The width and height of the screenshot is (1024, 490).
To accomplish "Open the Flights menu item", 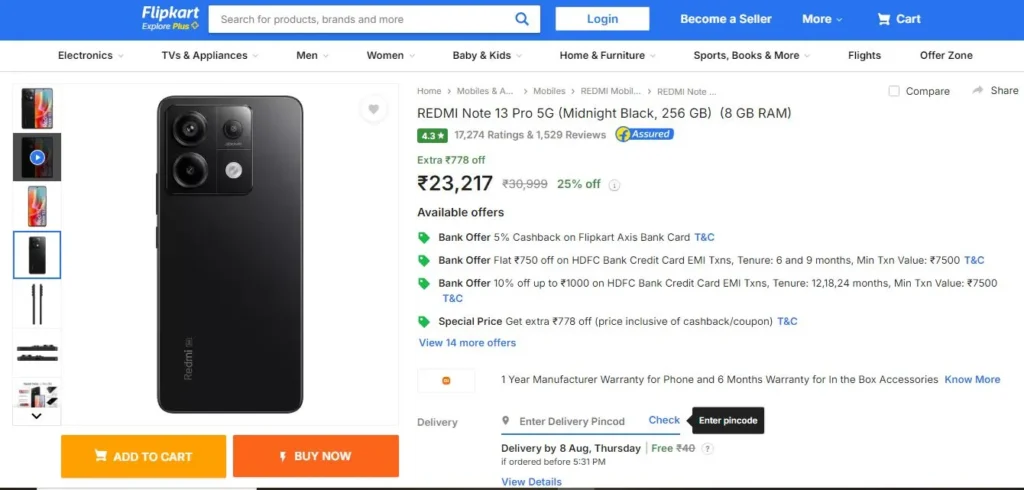I will [864, 56].
